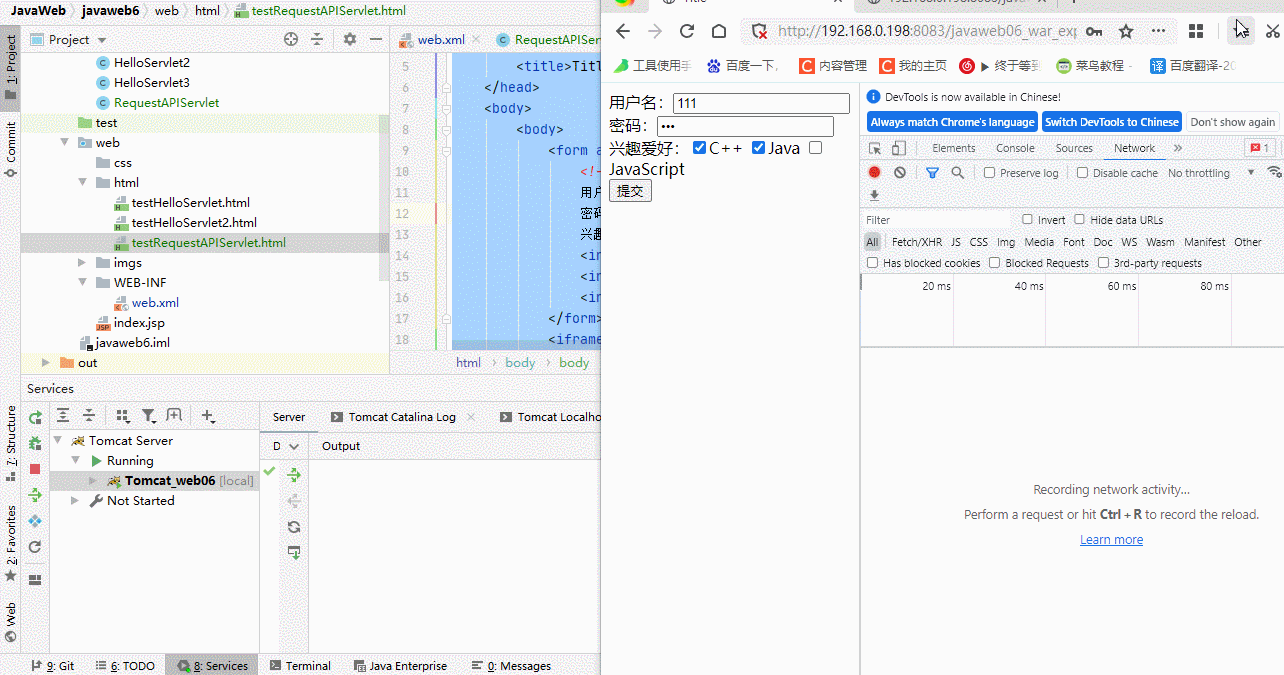The image size is (1284, 675).
Task: Open the Group By icon in Services
Action: pos(123,416)
